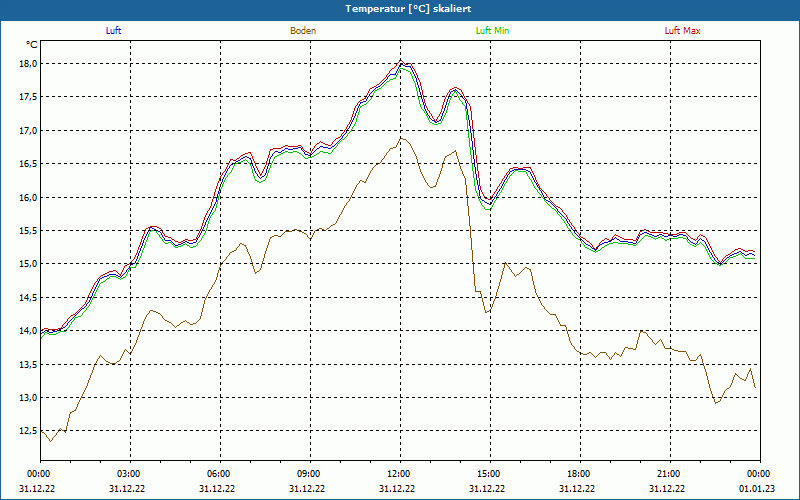Select the green 'Luft Min' legend label
The height and width of the screenshot is (500, 800).
492,31
